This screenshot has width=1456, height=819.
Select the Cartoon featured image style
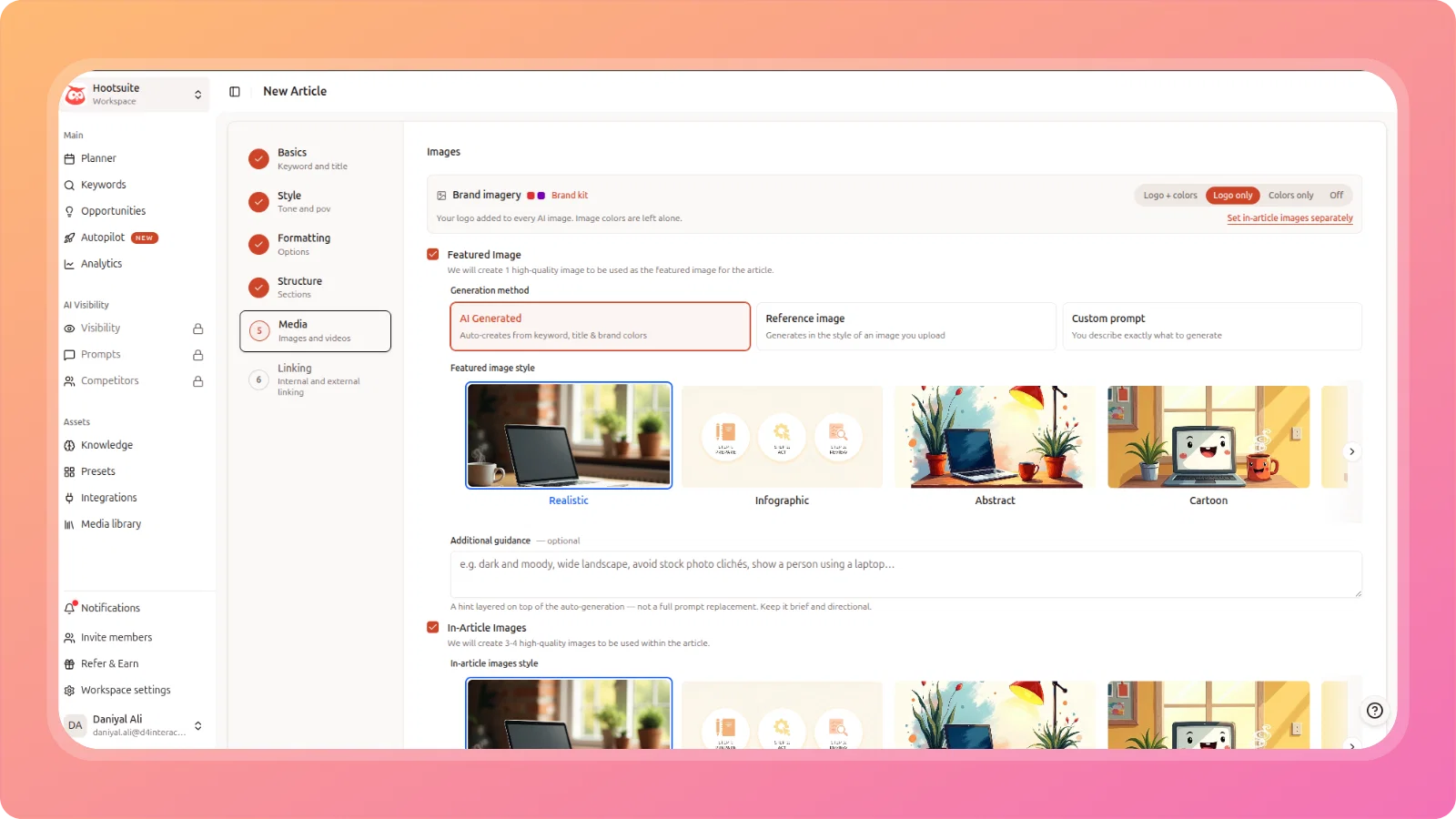pyautogui.click(x=1208, y=446)
